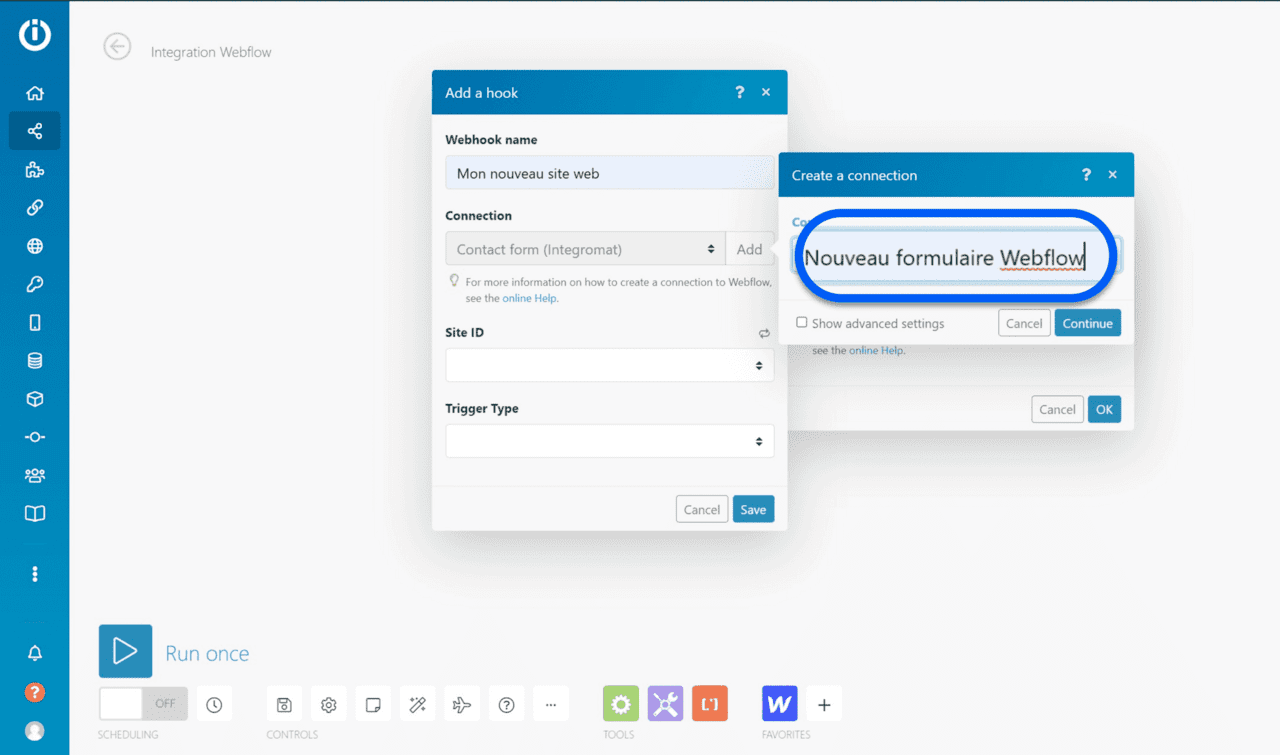Screen dimensions: 1280x755
Task: Open Templates puzzle piece icon in sidebar
Action: [x=35, y=169]
